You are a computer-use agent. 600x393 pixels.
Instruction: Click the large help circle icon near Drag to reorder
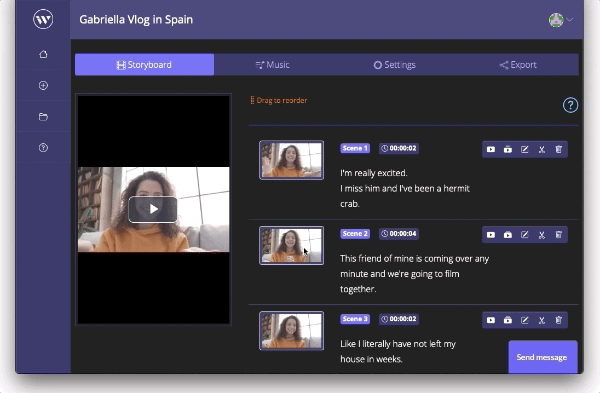[570, 105]
